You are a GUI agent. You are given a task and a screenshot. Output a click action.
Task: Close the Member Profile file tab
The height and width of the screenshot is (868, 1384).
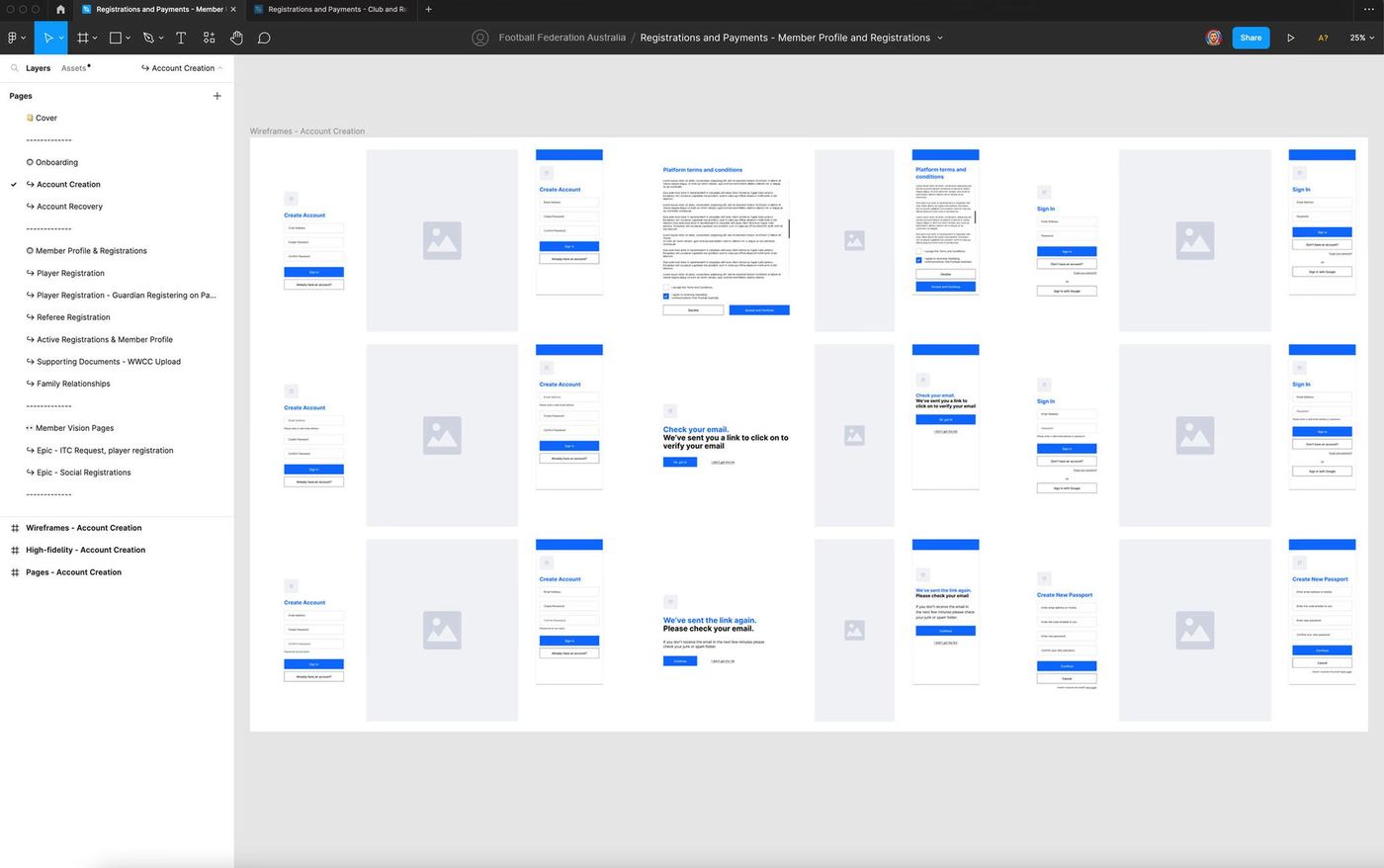click(233, 9)
